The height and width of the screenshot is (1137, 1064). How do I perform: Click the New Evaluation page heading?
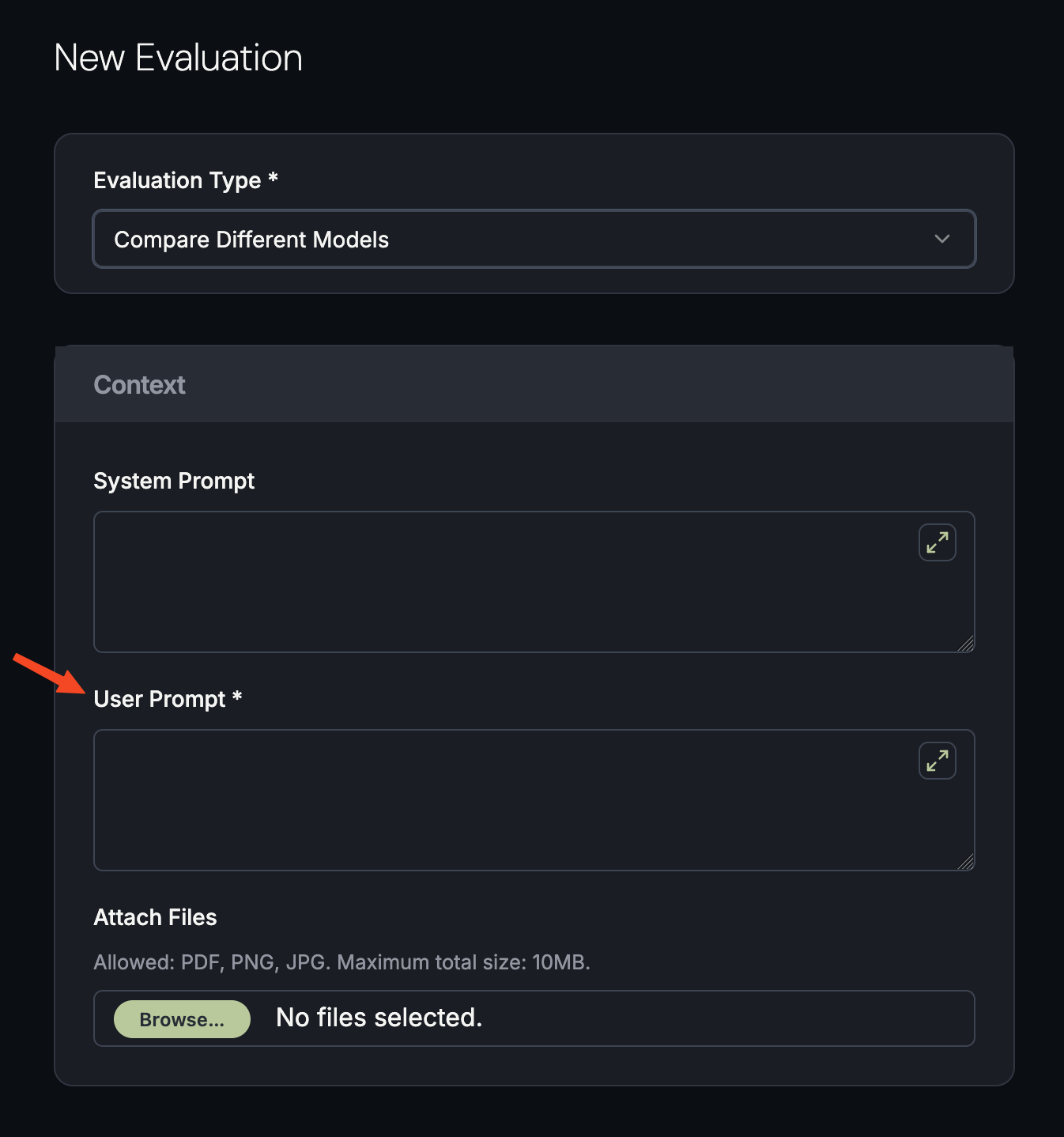pyautogui.click(x=178, y=58)
